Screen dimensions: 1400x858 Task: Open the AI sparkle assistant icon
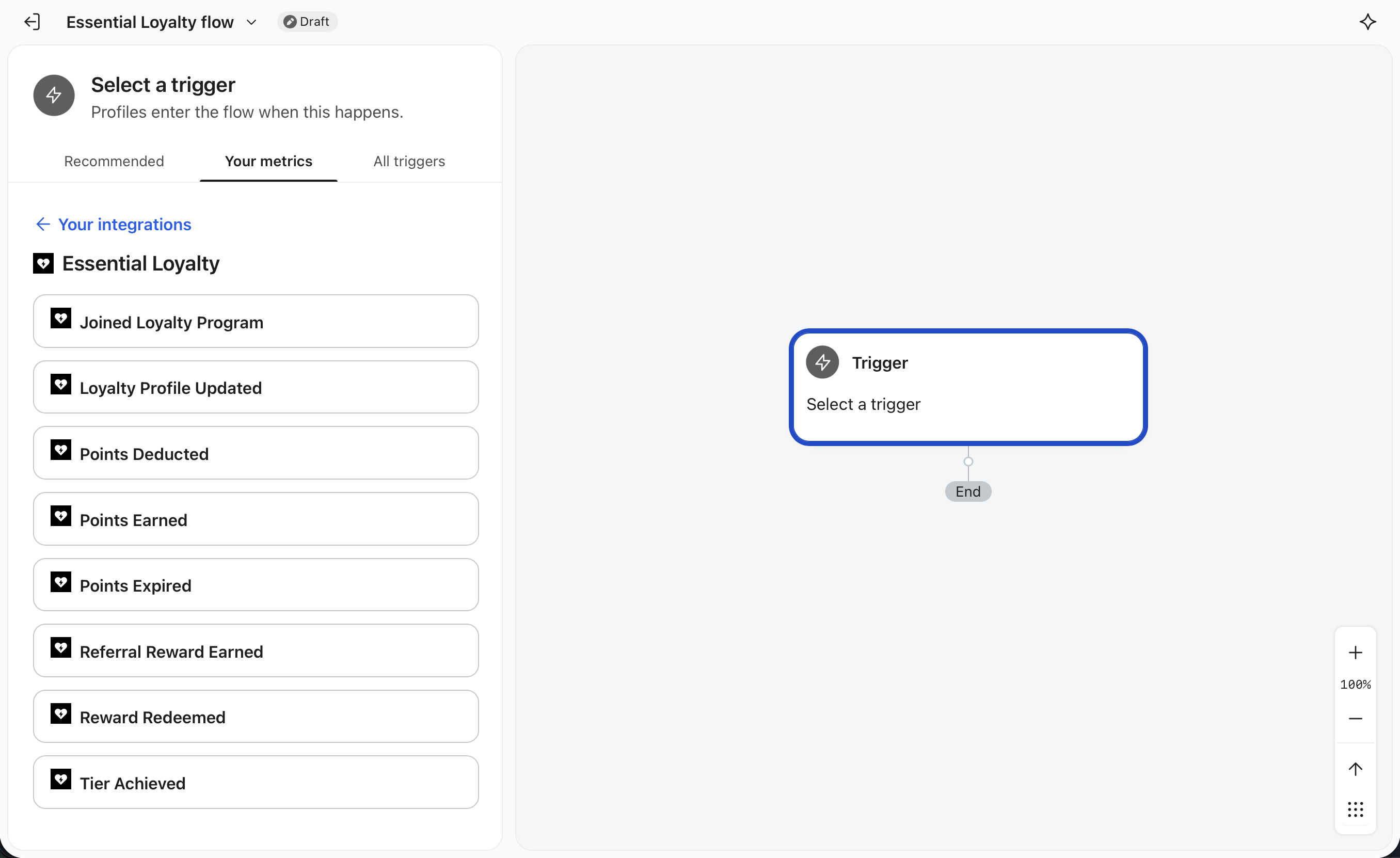(1367, 22)
